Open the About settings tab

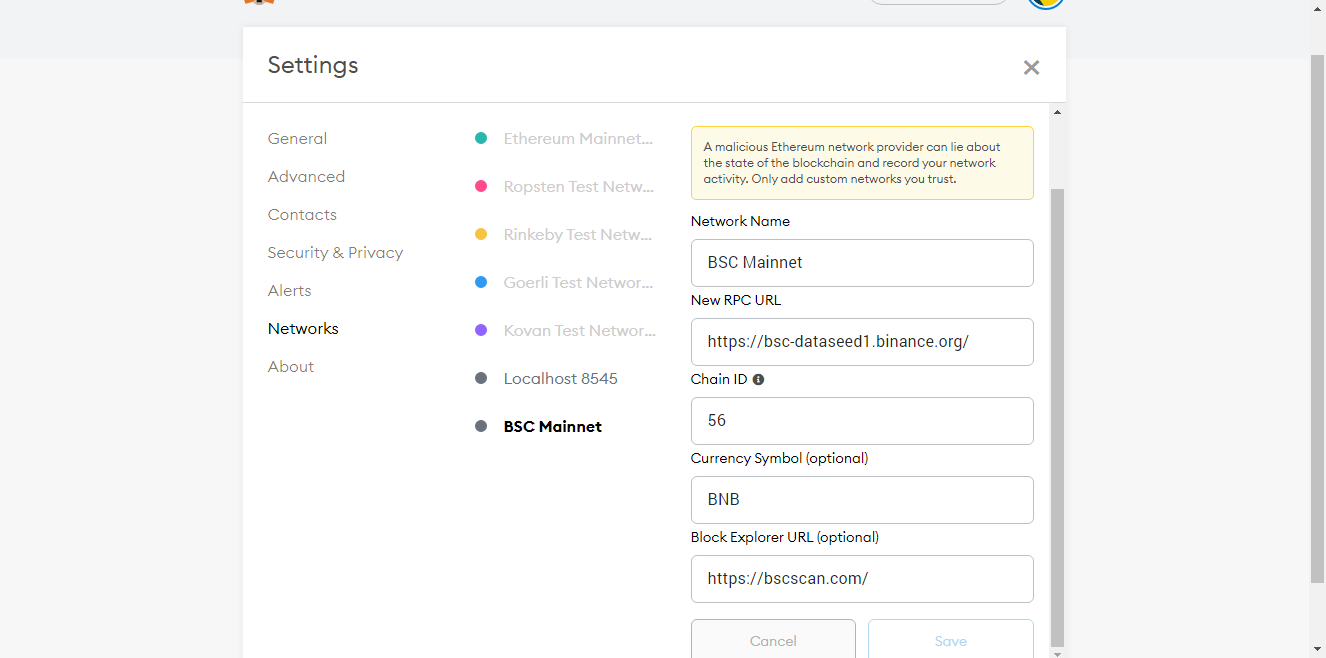[x=291, y=367]
